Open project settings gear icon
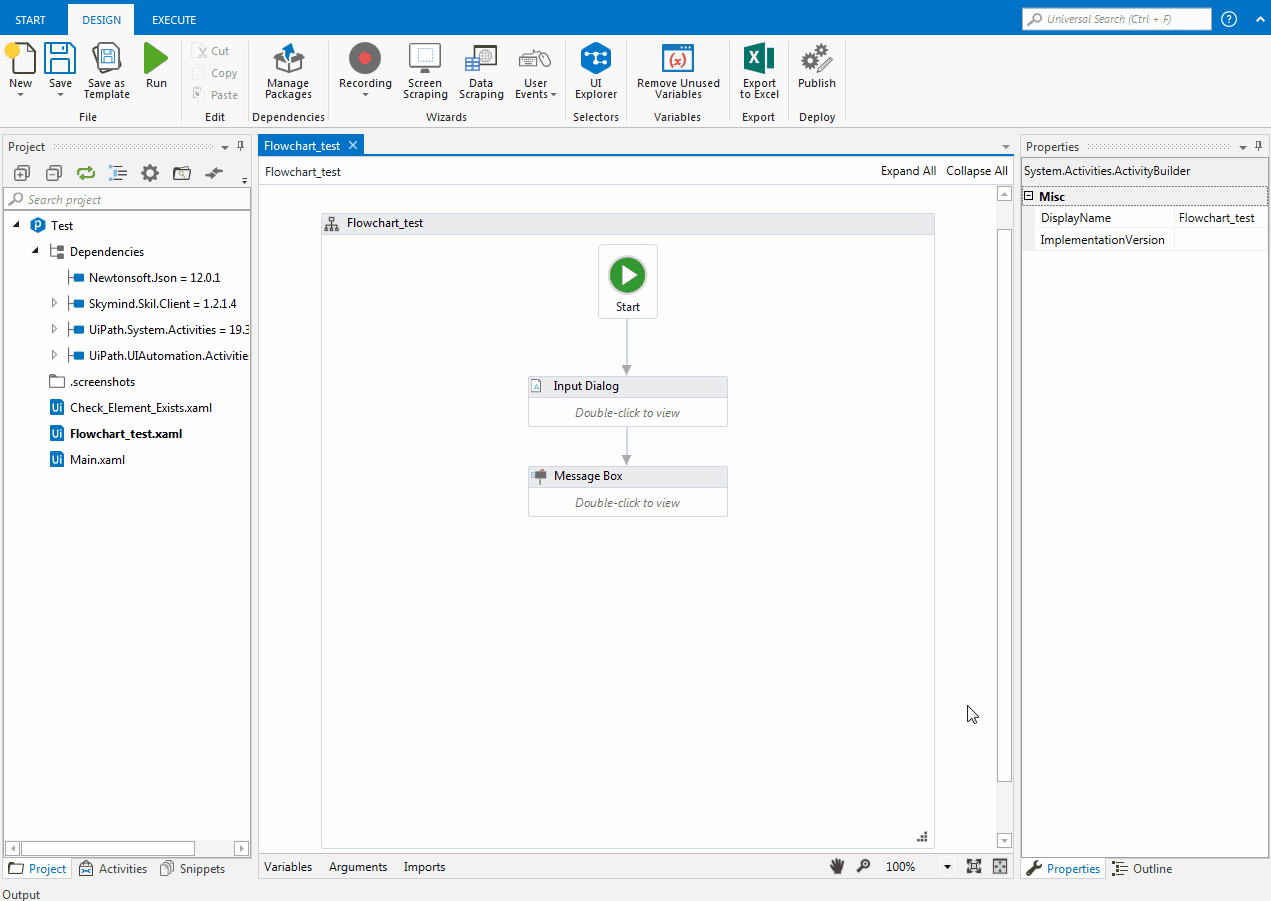This screenshot has height=901, width=1271. (x=150, y=173)
